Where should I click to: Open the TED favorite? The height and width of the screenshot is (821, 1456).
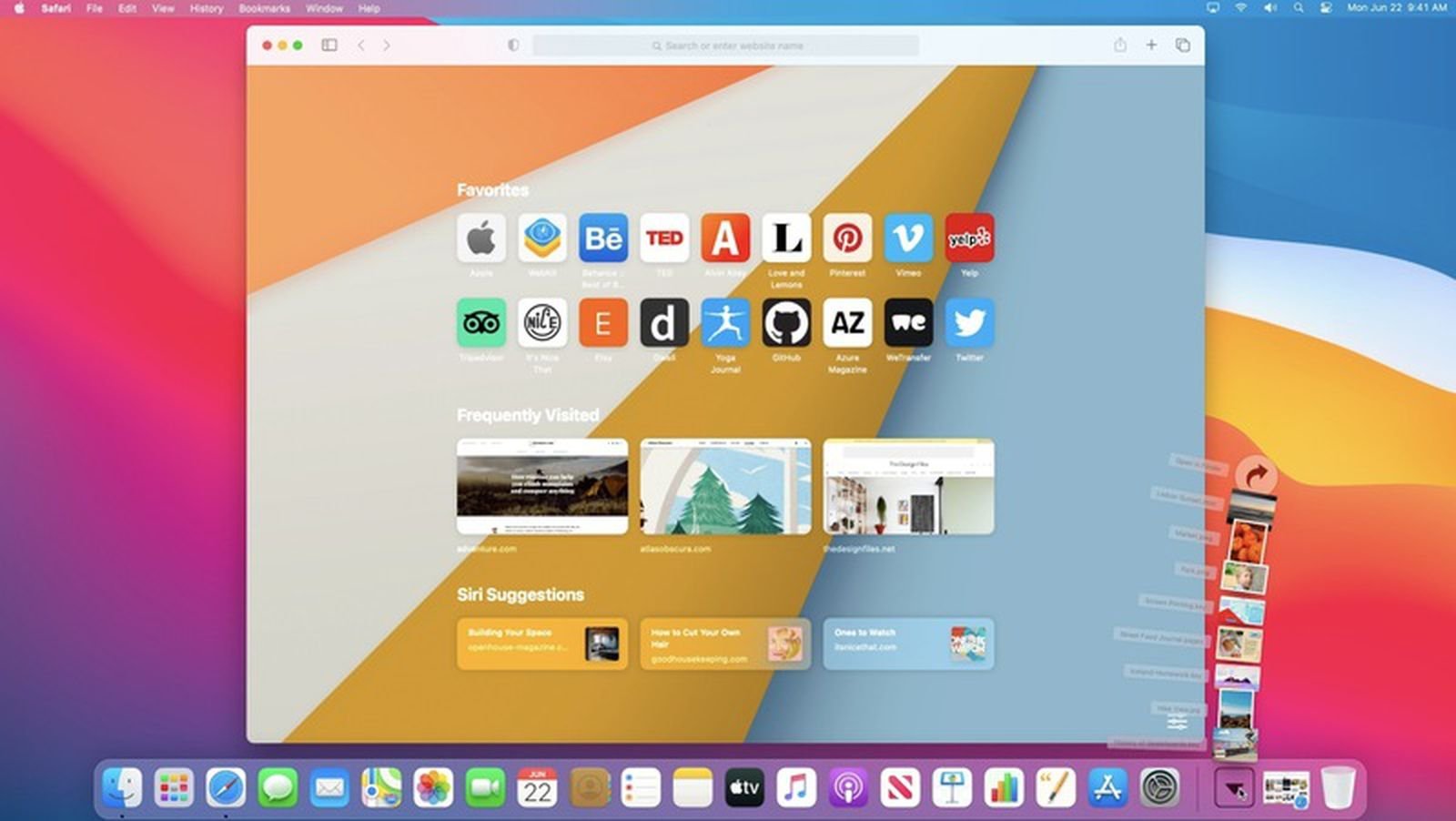(x=664, y=238)
